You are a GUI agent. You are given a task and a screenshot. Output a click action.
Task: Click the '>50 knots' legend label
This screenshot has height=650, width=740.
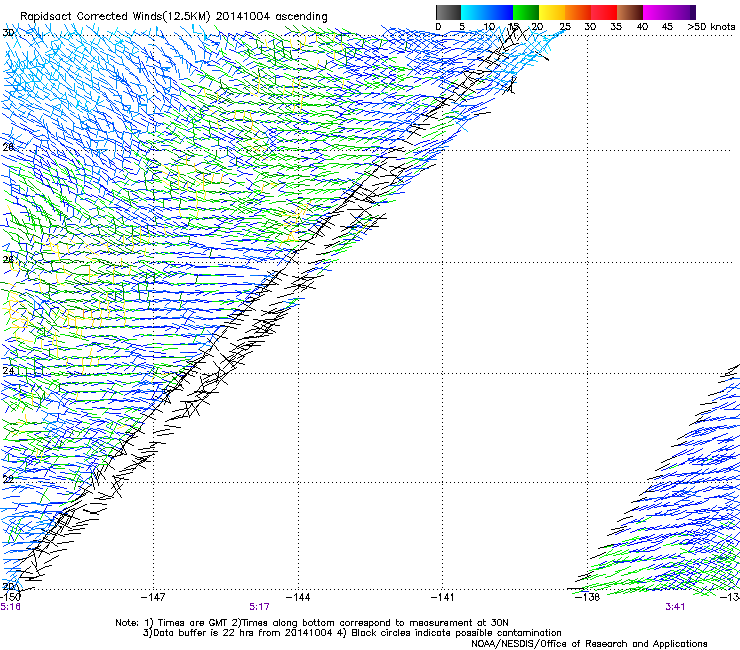(711, 26)
